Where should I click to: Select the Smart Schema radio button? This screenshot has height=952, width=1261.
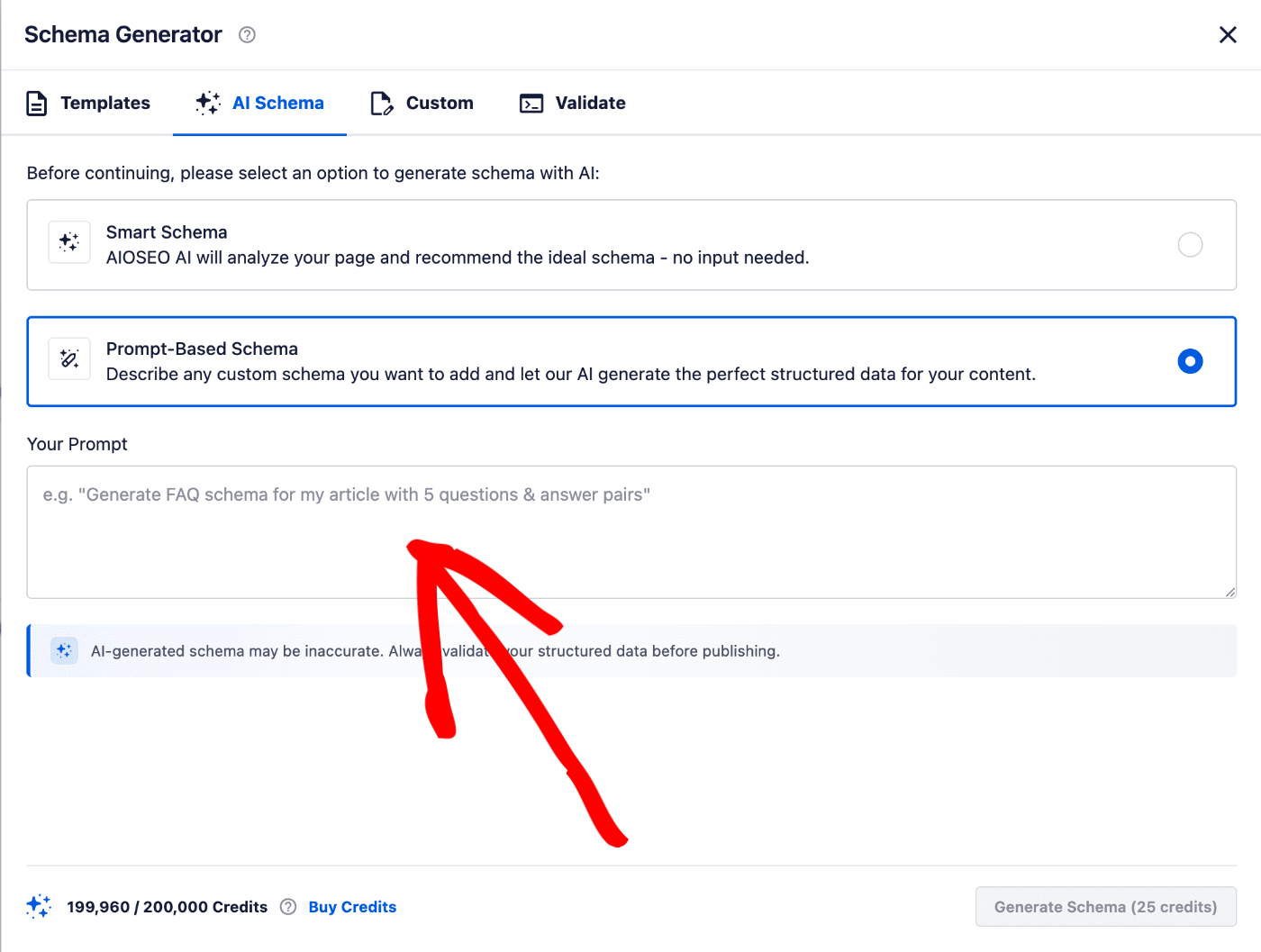tap(1191, 244)
